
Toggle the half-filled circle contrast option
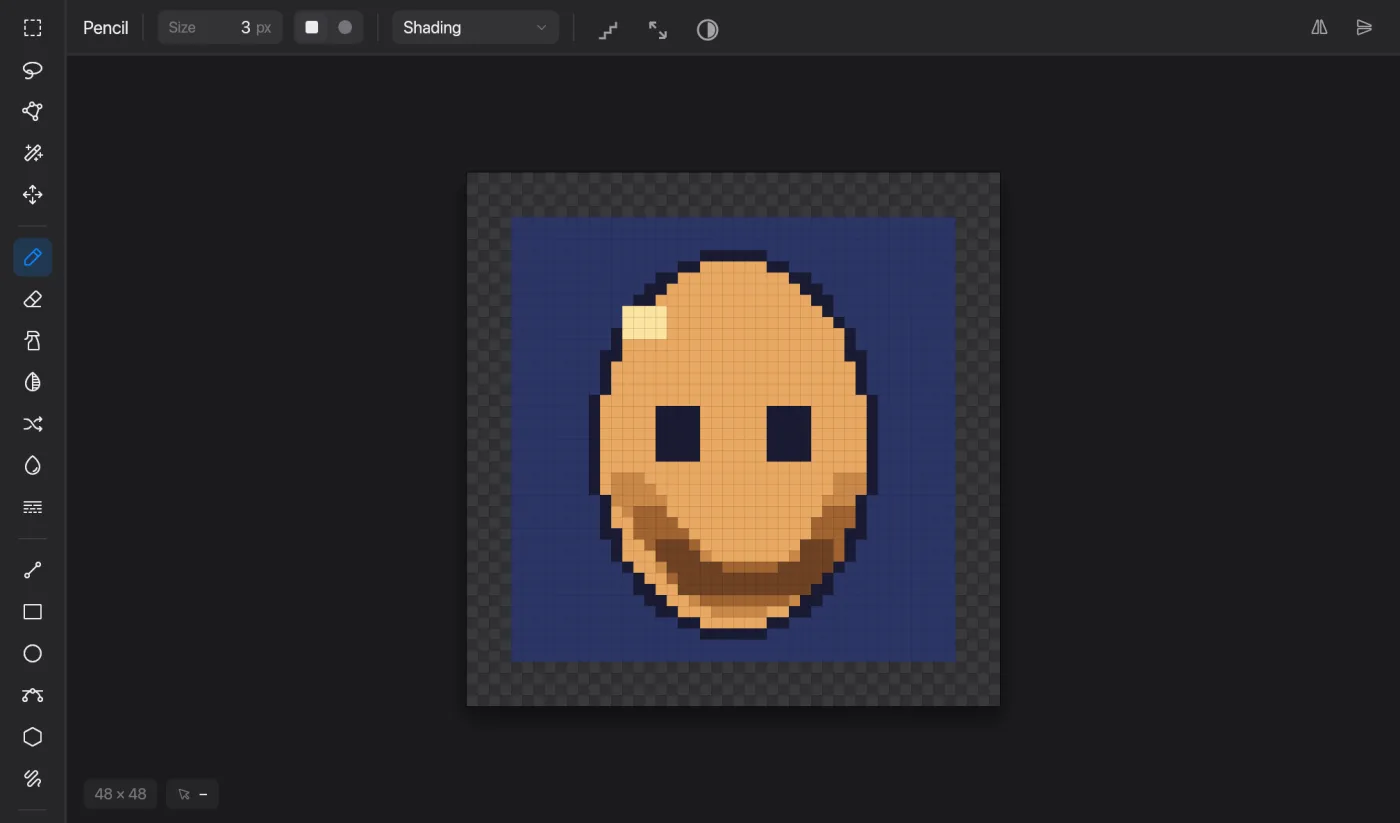click(x=708, y=30)
